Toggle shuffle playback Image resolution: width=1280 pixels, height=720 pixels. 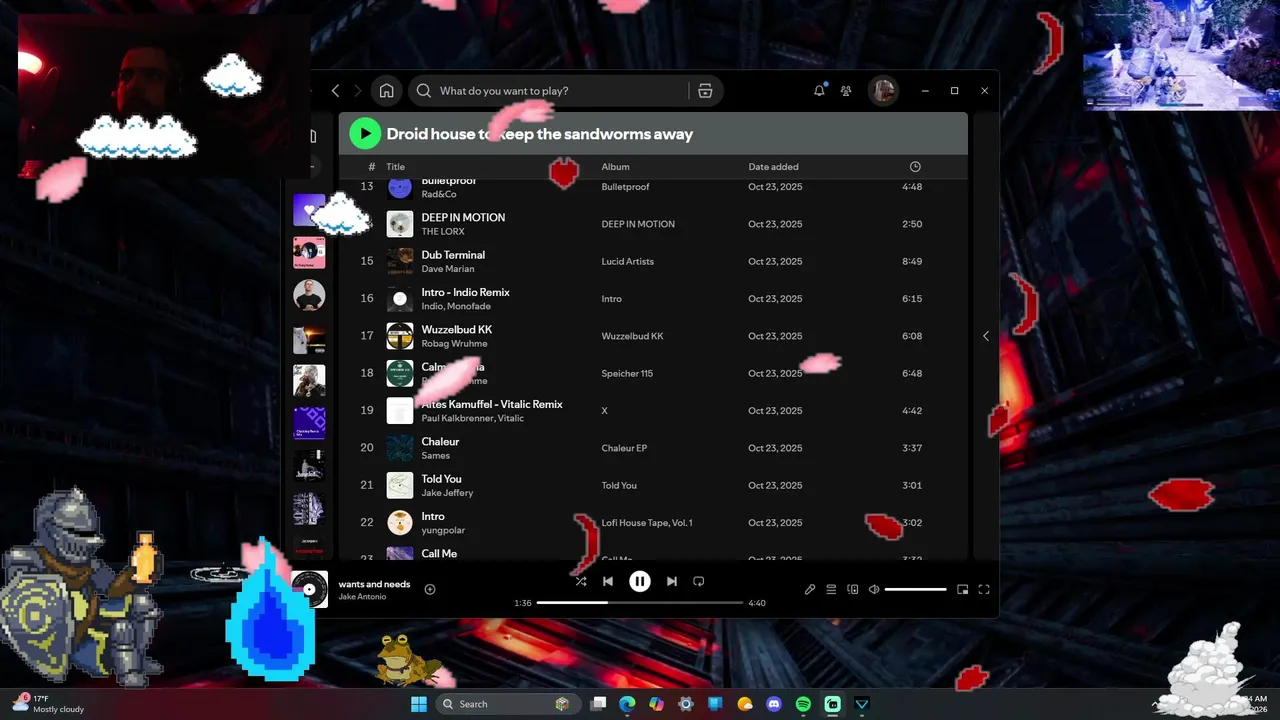click(581, 581)
